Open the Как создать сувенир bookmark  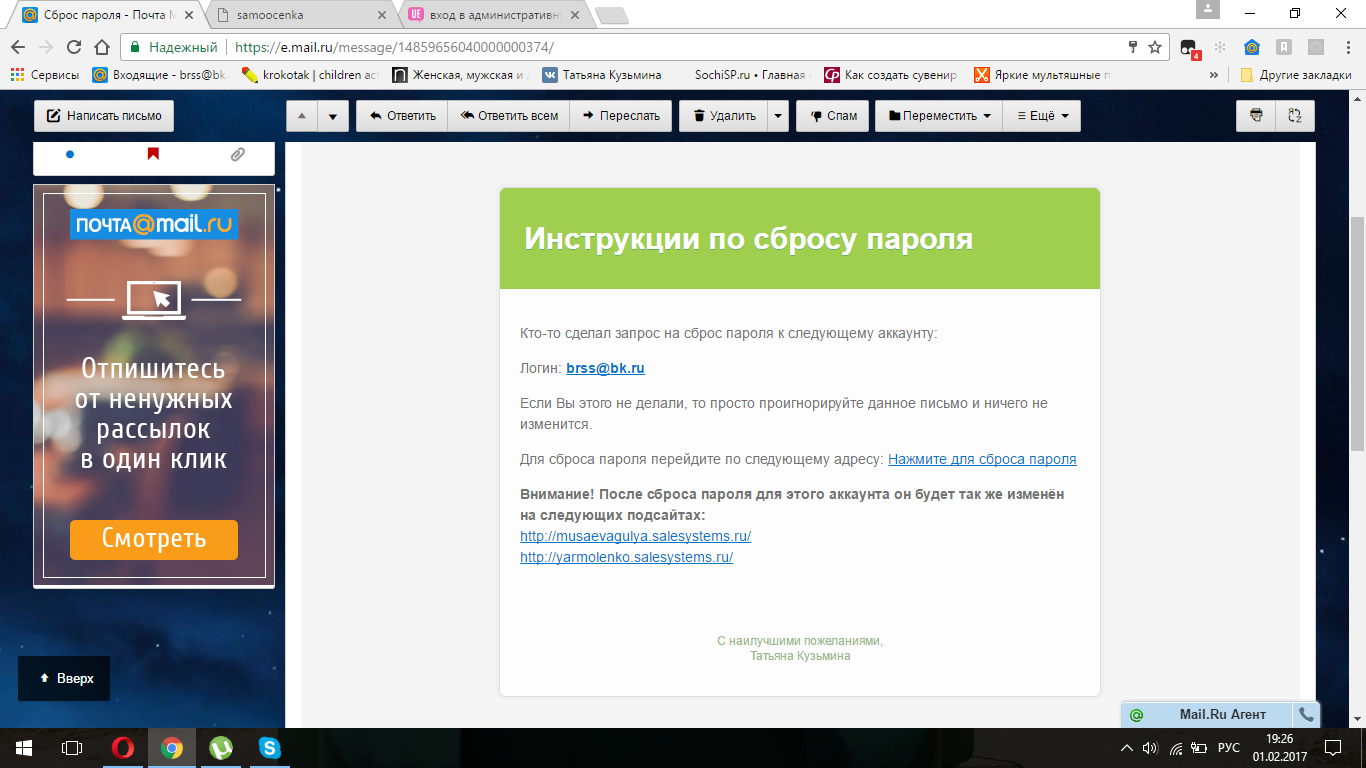click(890, 75)
